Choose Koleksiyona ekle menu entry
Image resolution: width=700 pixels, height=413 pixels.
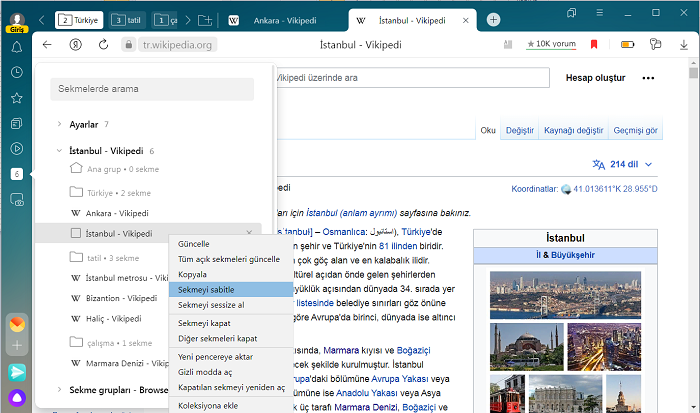coord(231,405)
